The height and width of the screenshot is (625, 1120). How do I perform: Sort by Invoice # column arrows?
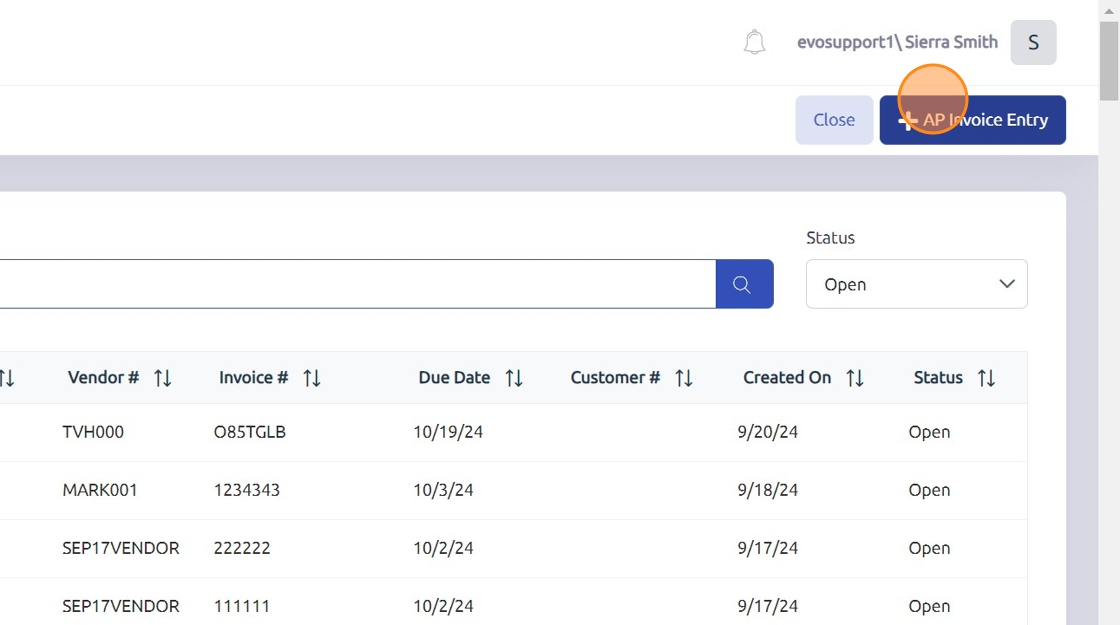tap(312, 378)
